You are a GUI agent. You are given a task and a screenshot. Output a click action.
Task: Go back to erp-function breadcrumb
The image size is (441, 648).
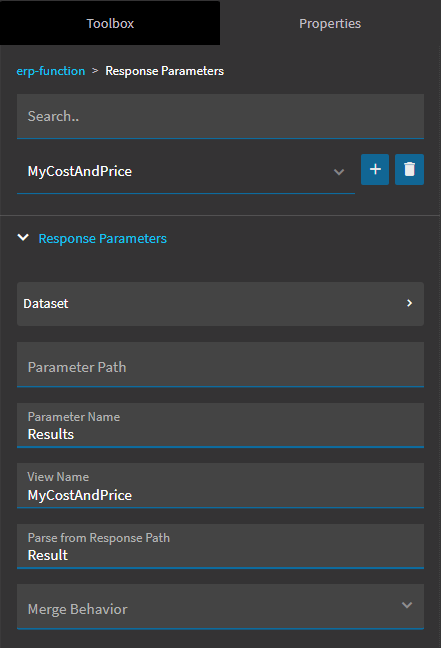pyautogui.click(x=51, y=71)
